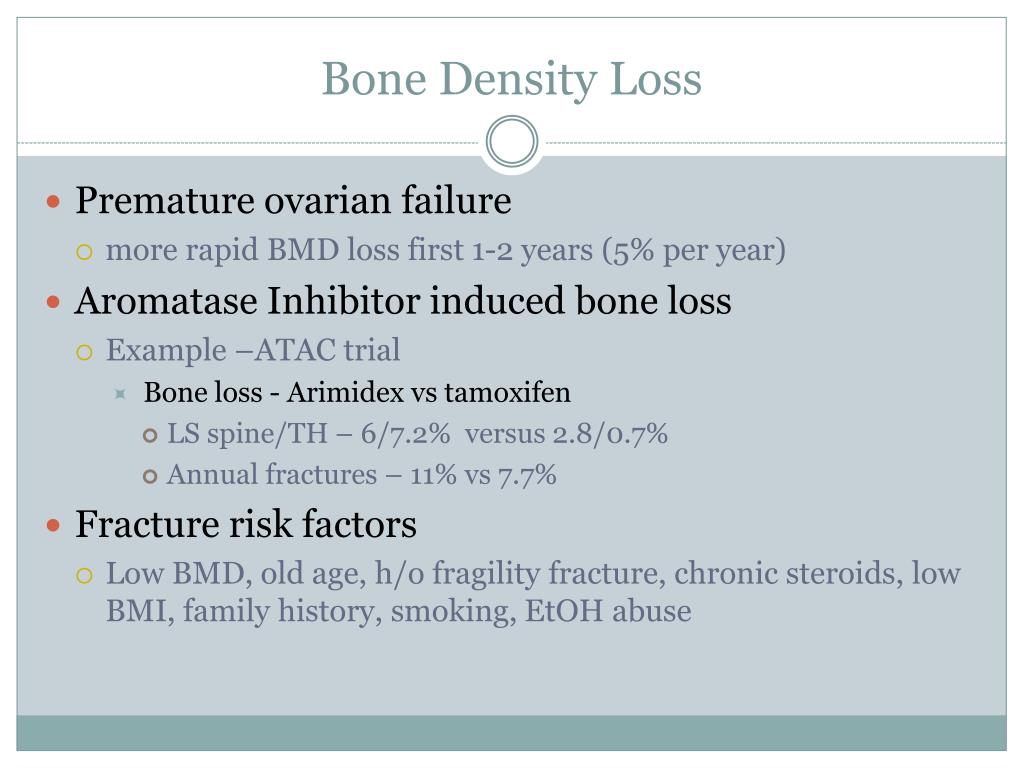Select the Low BMD, old age risk factors text
The width and height of the screenshot is (1024, 768).
pyautogui.click(x=533, y=592)
